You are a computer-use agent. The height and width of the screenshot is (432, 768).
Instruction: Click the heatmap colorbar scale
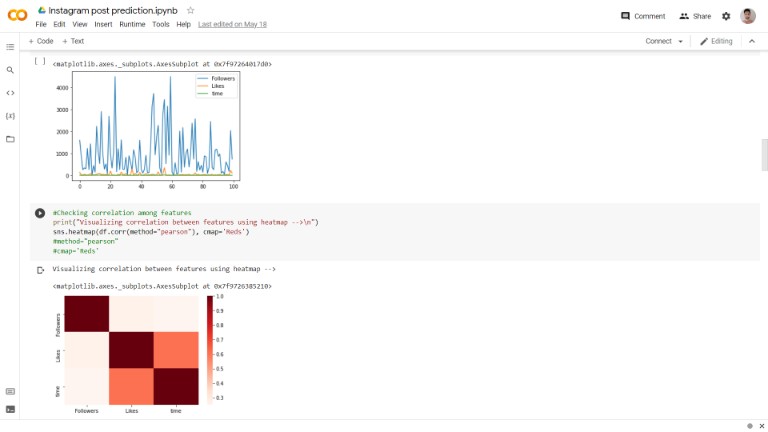pyautogui.click(x=210, y=350)
